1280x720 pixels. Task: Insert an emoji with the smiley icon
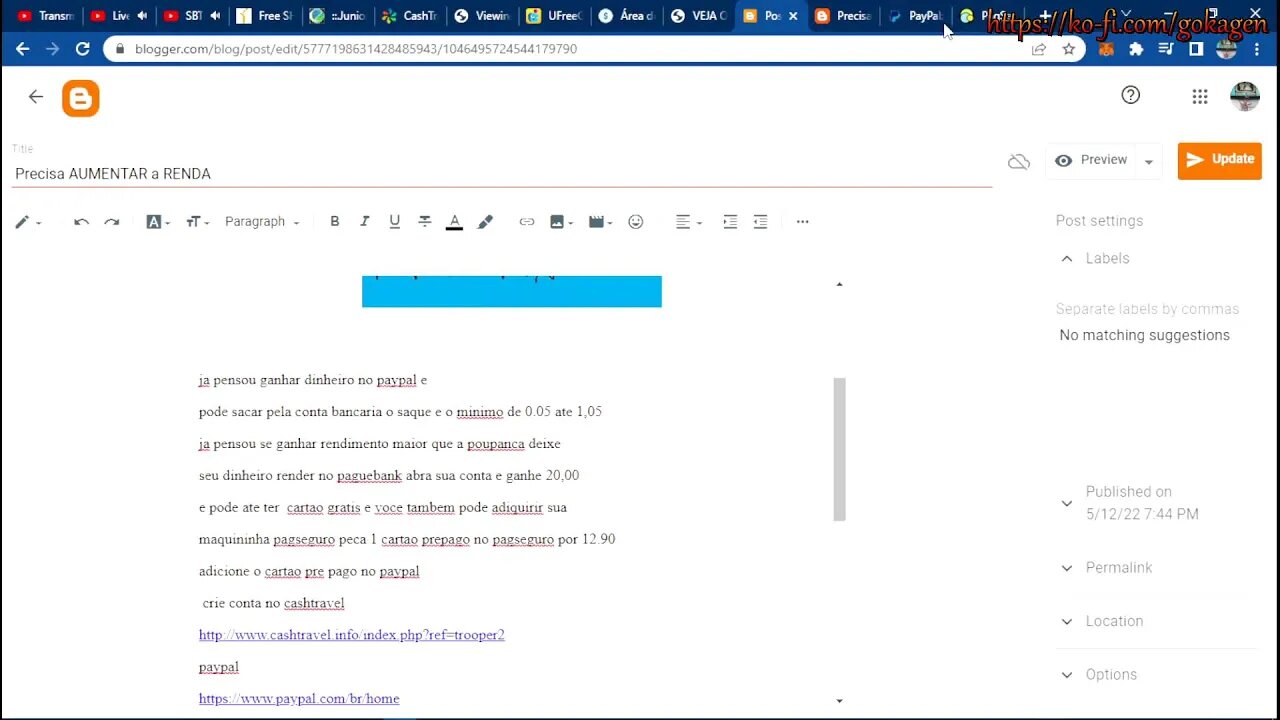[x=636, y=222]
